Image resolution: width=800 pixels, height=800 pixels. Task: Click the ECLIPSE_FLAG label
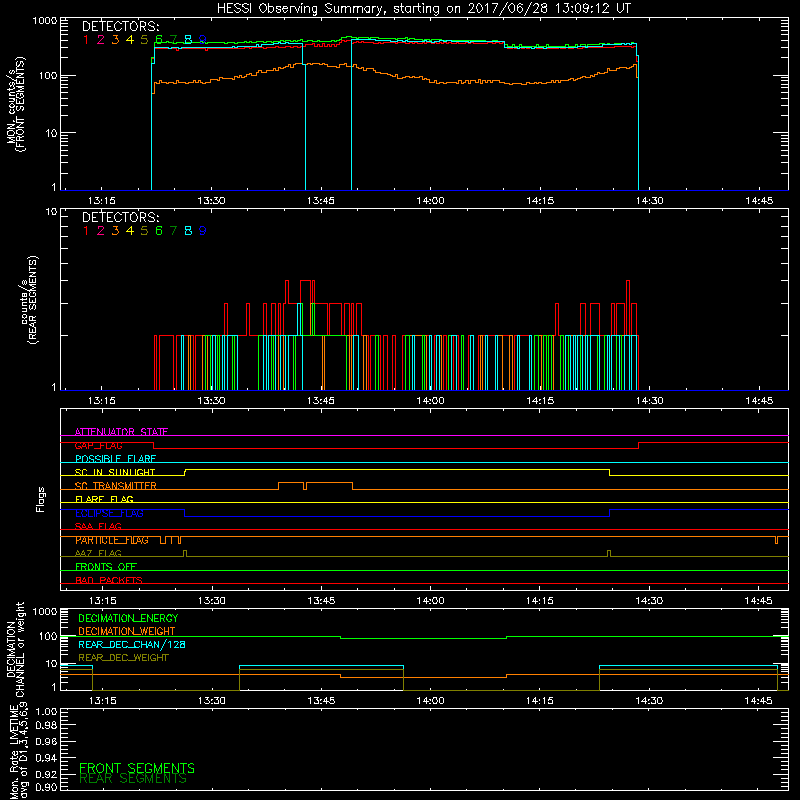click(109, 513)
